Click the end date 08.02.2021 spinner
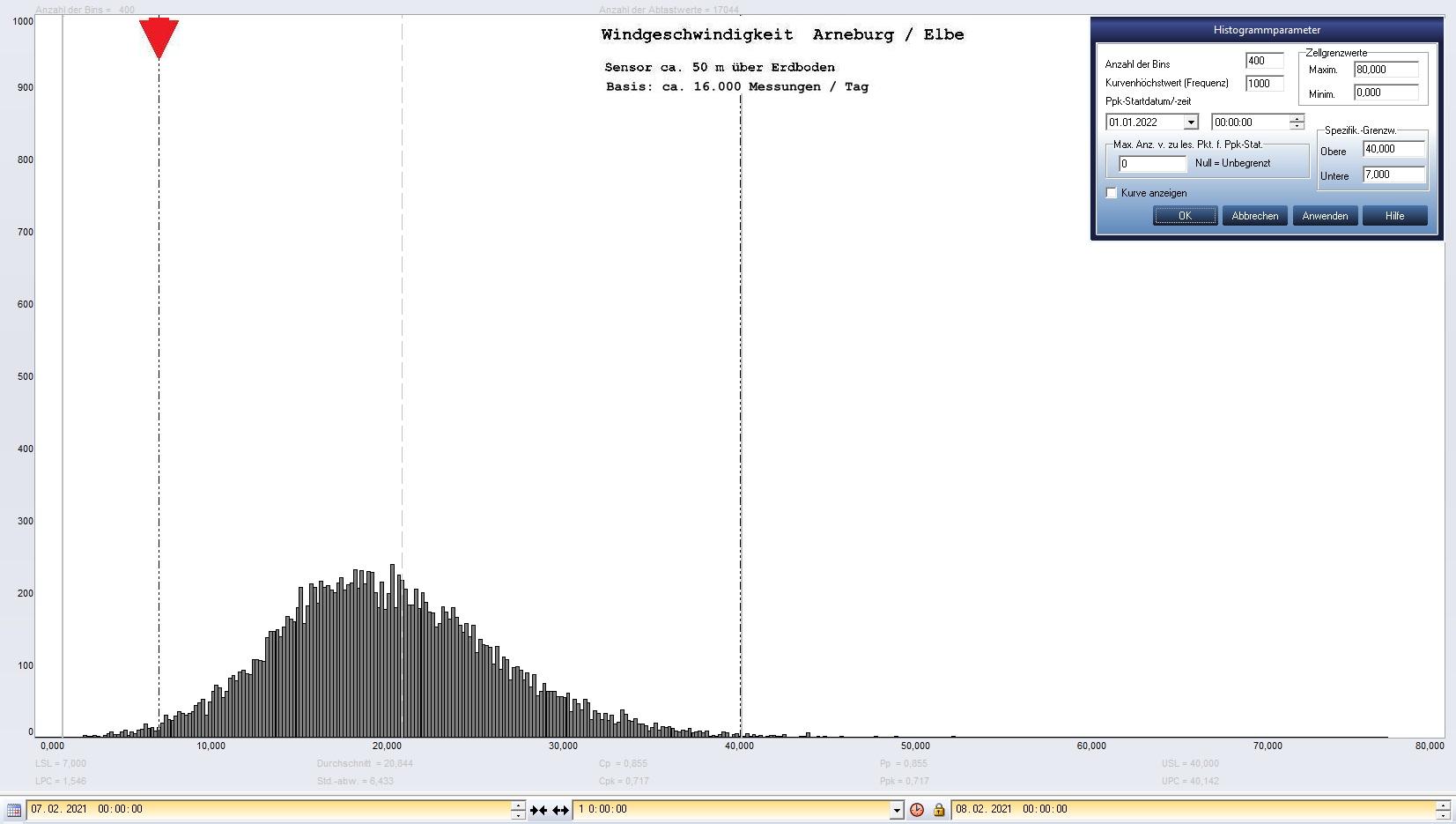 [x=1442, y=809]
